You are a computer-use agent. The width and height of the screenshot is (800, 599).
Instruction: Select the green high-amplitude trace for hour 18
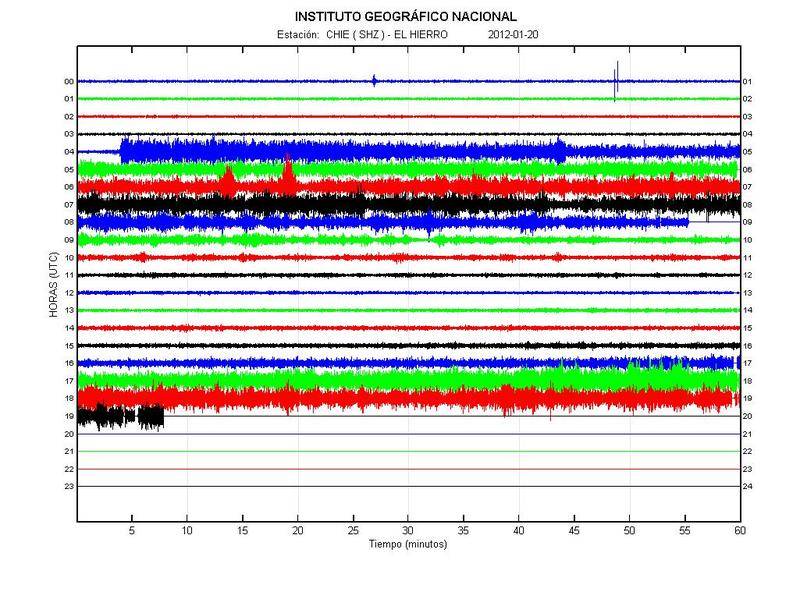click(400, 381)
